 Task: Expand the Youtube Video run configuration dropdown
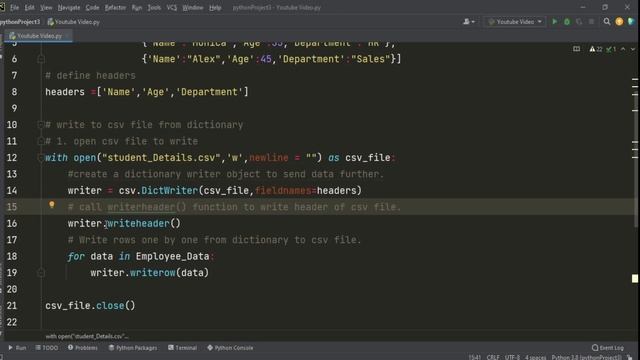pyautogui.click(x=540, y=22)
